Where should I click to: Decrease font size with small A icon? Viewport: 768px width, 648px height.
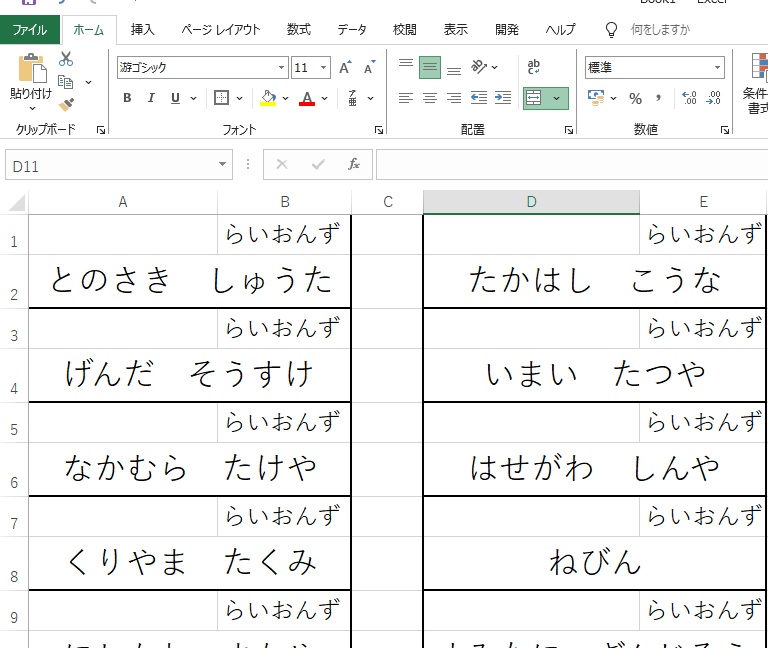click(x=369, y=67)
